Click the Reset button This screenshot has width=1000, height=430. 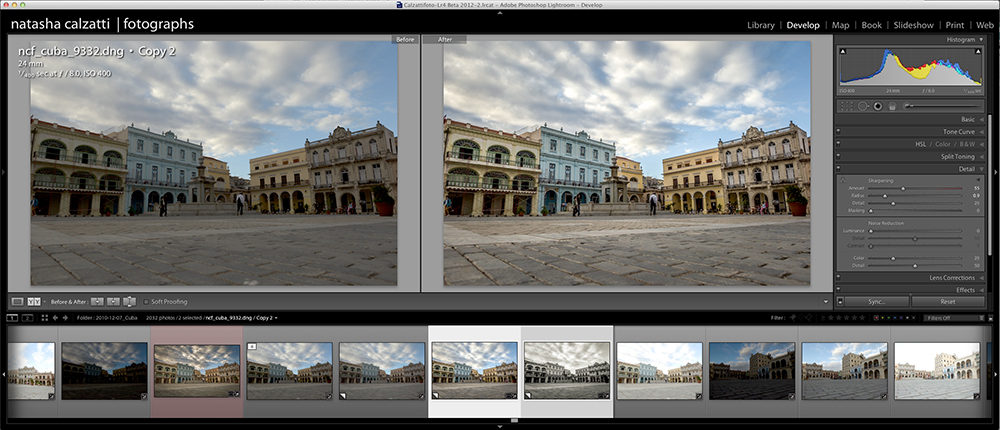(x=948, y=302)
